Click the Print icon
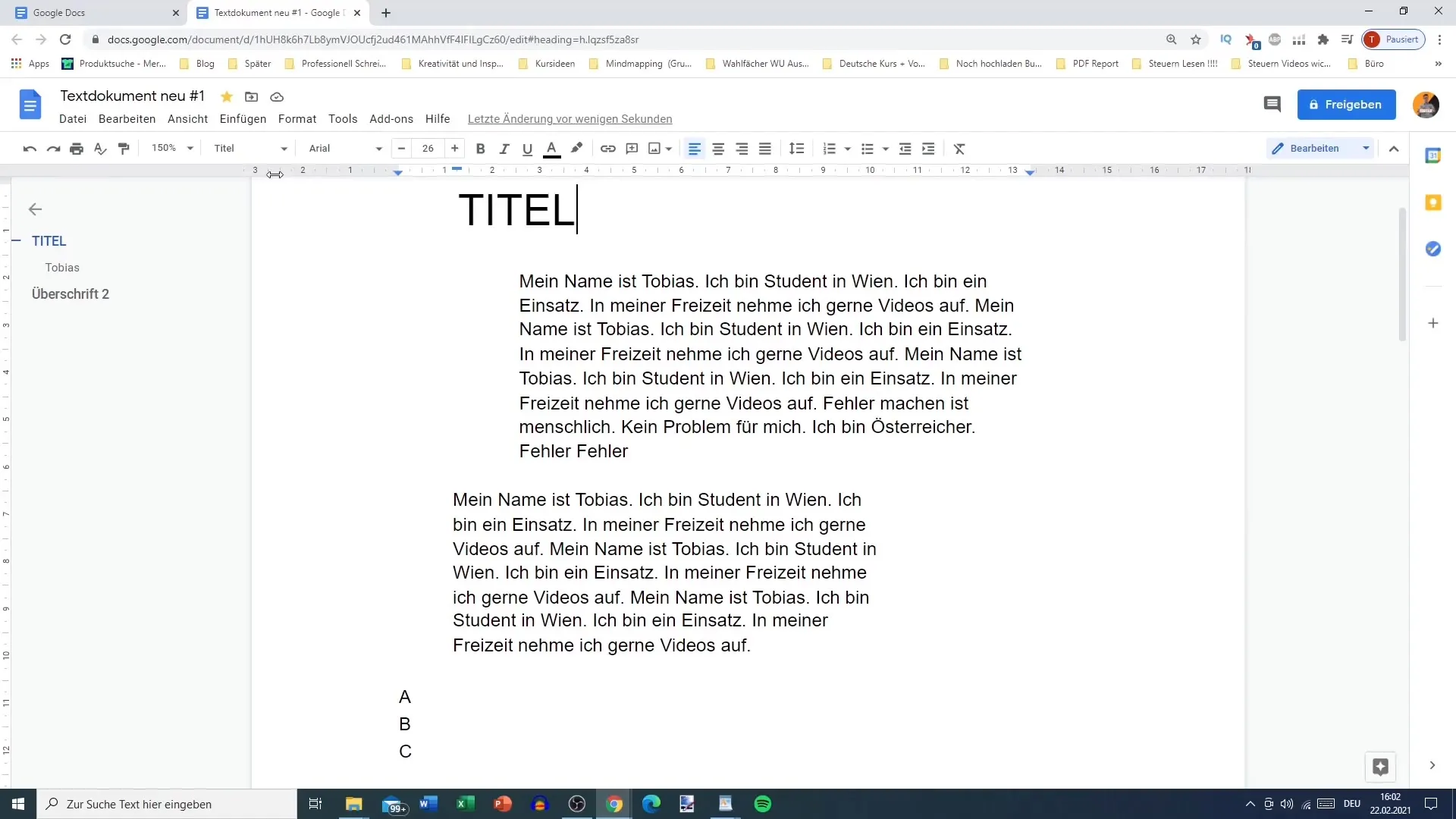This screenshot has height=819, width=1456. (77, 149)
